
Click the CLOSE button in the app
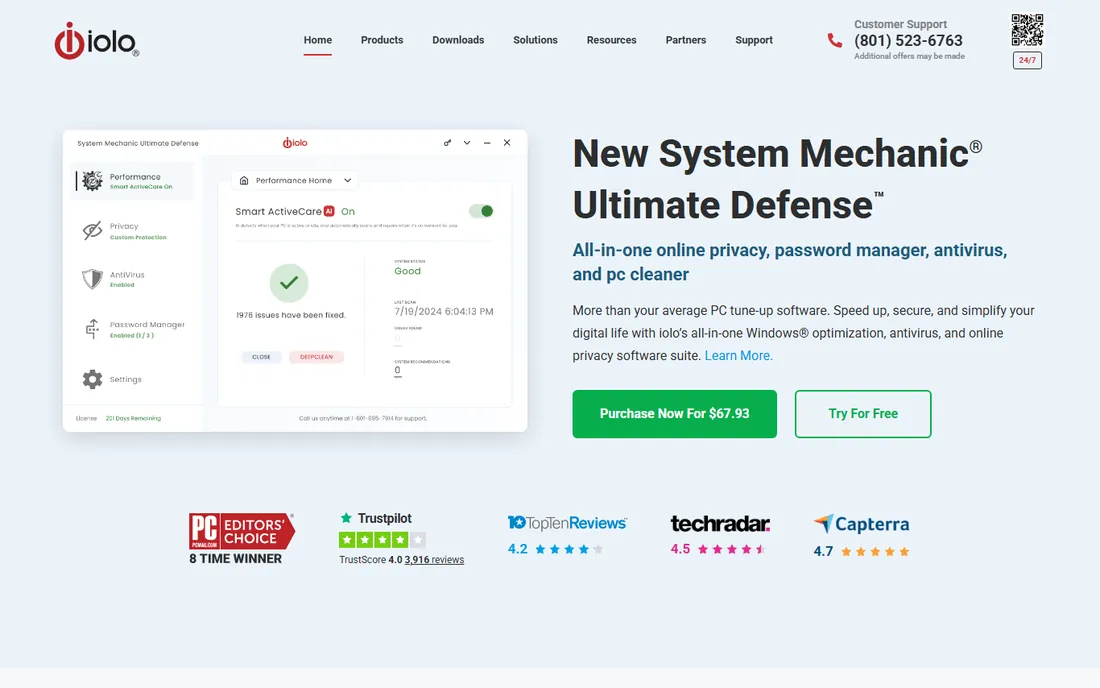[261, 357]
